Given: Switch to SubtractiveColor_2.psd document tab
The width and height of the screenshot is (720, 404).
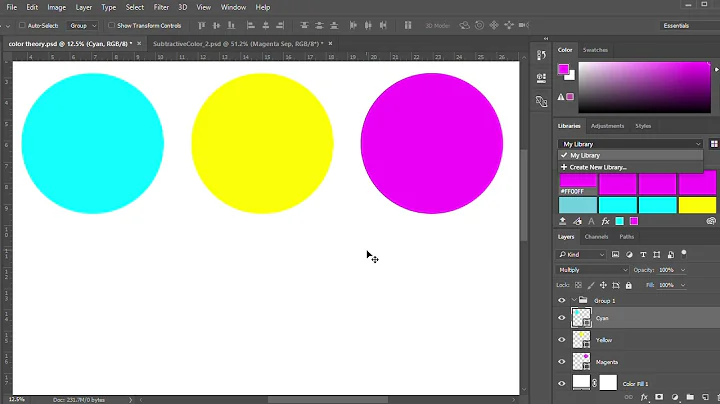Looking at the screenshot, I should (x=238, y=44).
